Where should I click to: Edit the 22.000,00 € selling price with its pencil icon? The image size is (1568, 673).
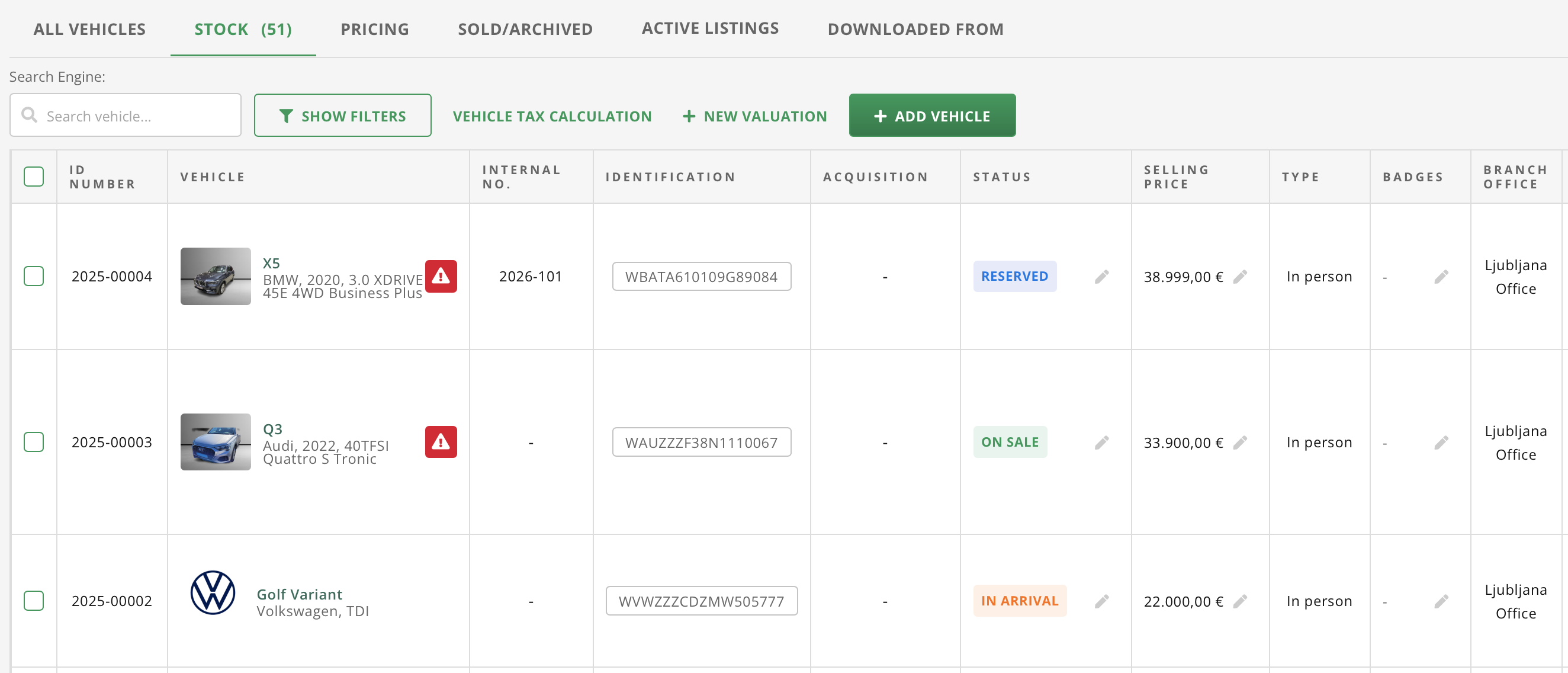pyautogui.click(x=1240, y=602)
